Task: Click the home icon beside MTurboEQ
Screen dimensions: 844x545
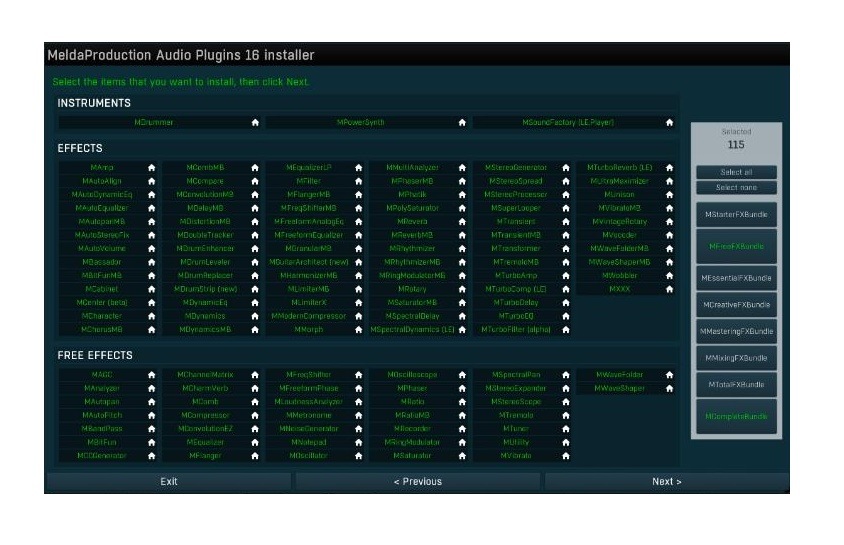Action: (566, 316)
